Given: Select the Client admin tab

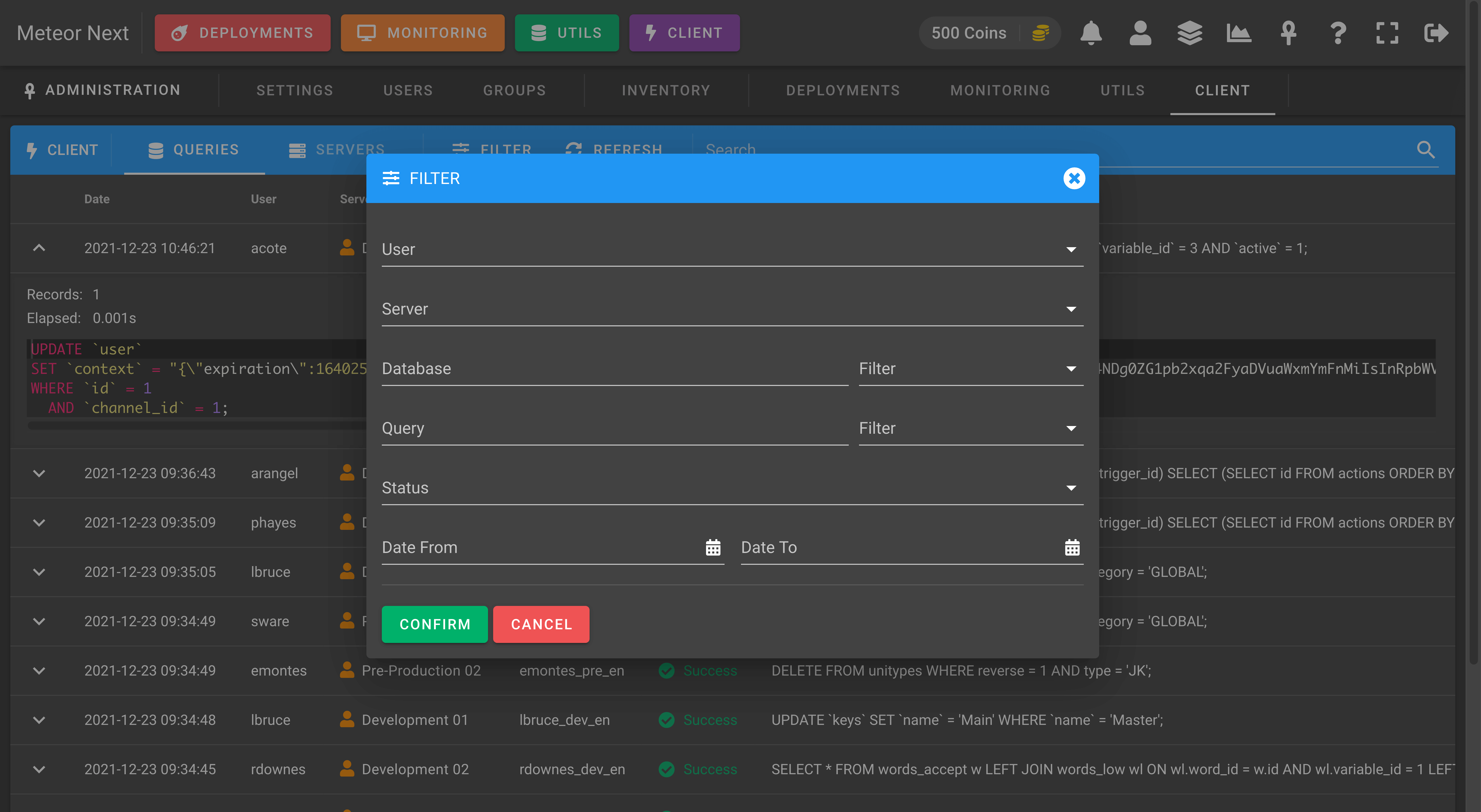Looking at the screenshot, I should coord(1223,90).
